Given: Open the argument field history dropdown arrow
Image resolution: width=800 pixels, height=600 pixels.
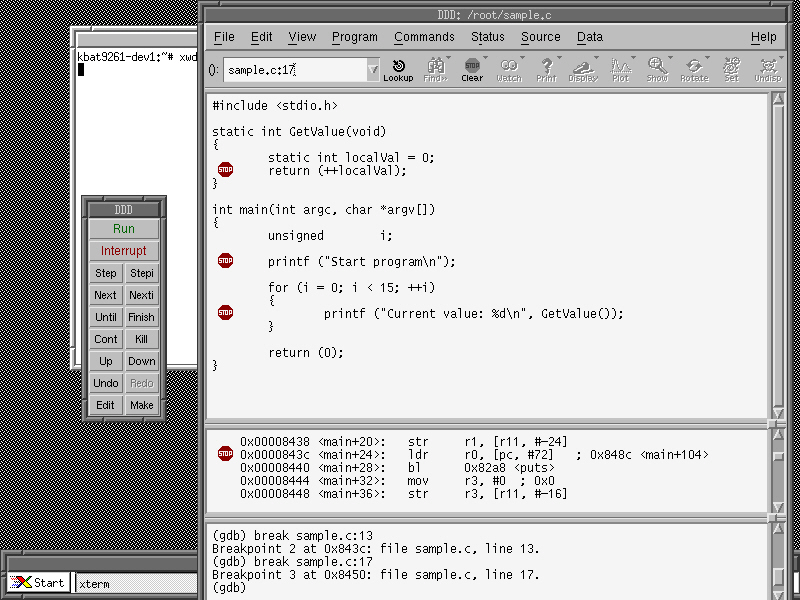Looking at the screenshot, I should coord(373,70).
